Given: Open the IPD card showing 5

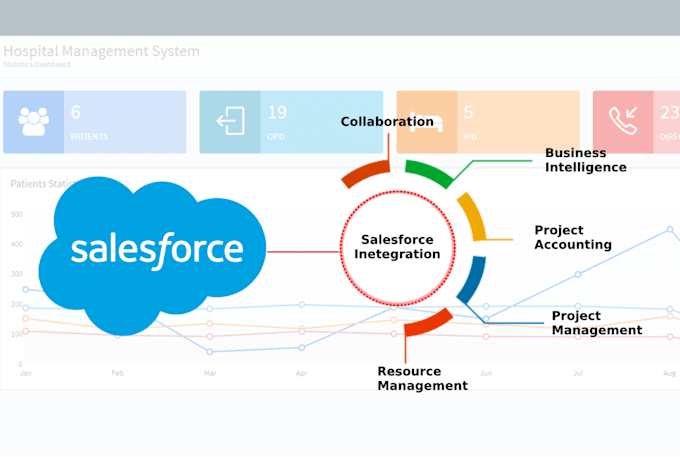Looking at the screenshot, I should pos(488,122).
